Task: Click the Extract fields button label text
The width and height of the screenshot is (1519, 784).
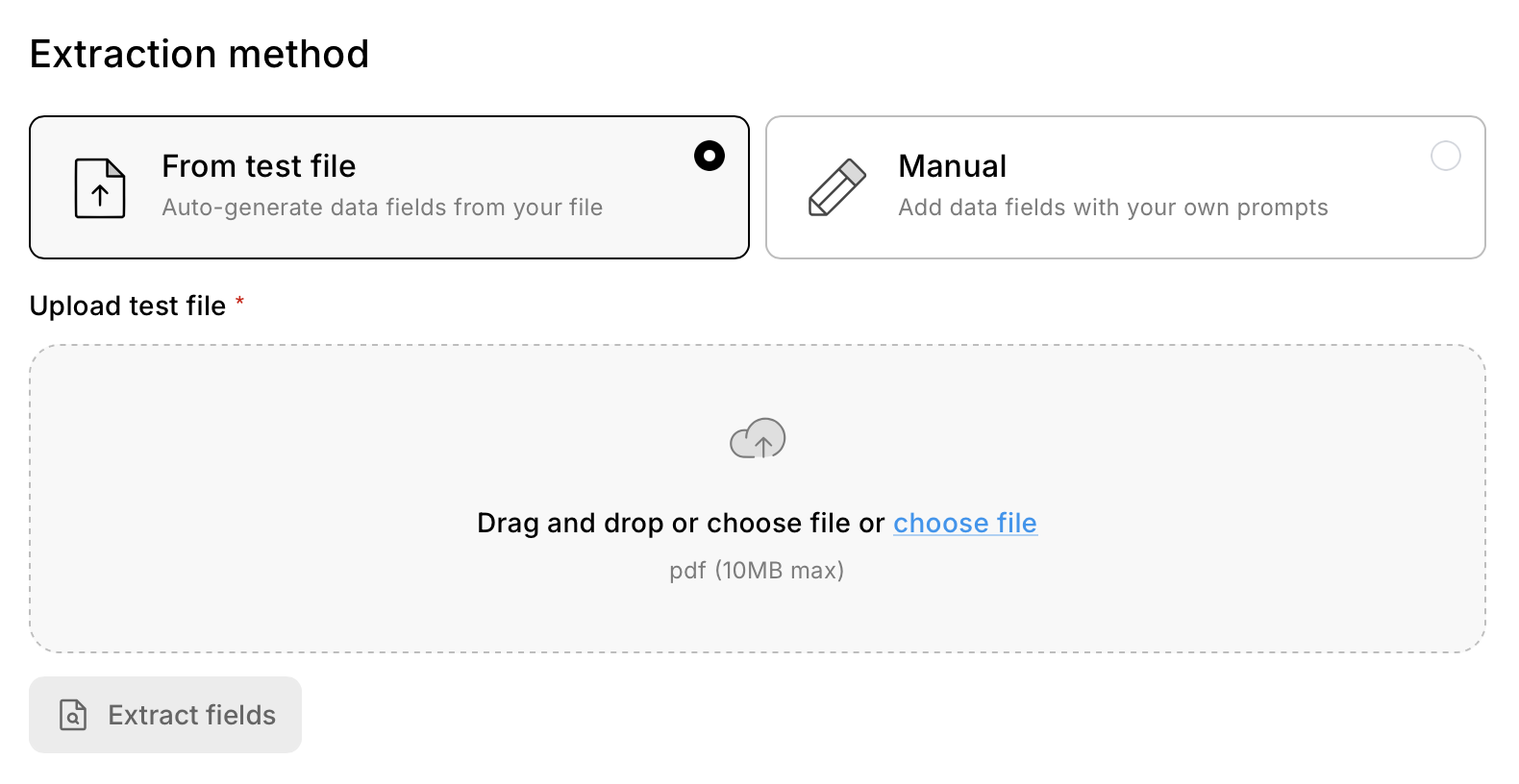Action: (x=191, y=715)
